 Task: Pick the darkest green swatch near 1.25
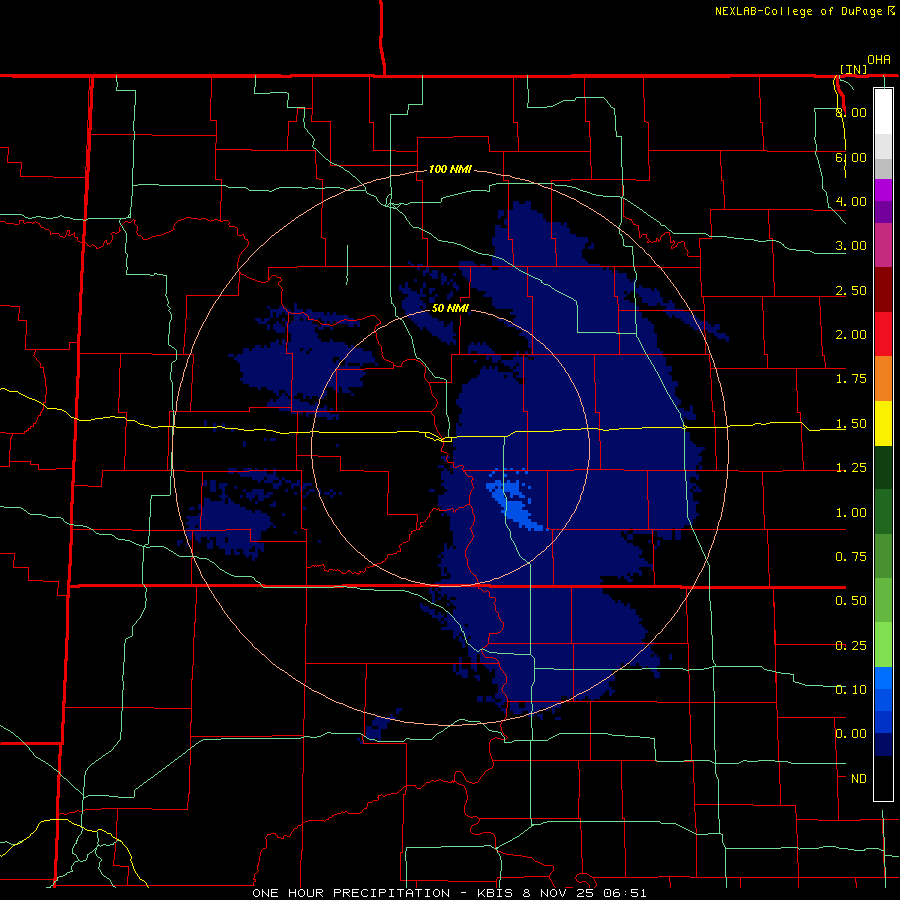point(883,467)
